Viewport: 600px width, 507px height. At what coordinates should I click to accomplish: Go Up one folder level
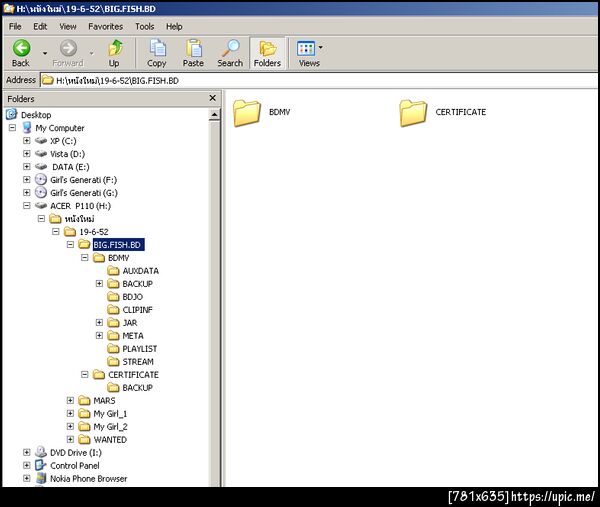[x=114, y=53]
